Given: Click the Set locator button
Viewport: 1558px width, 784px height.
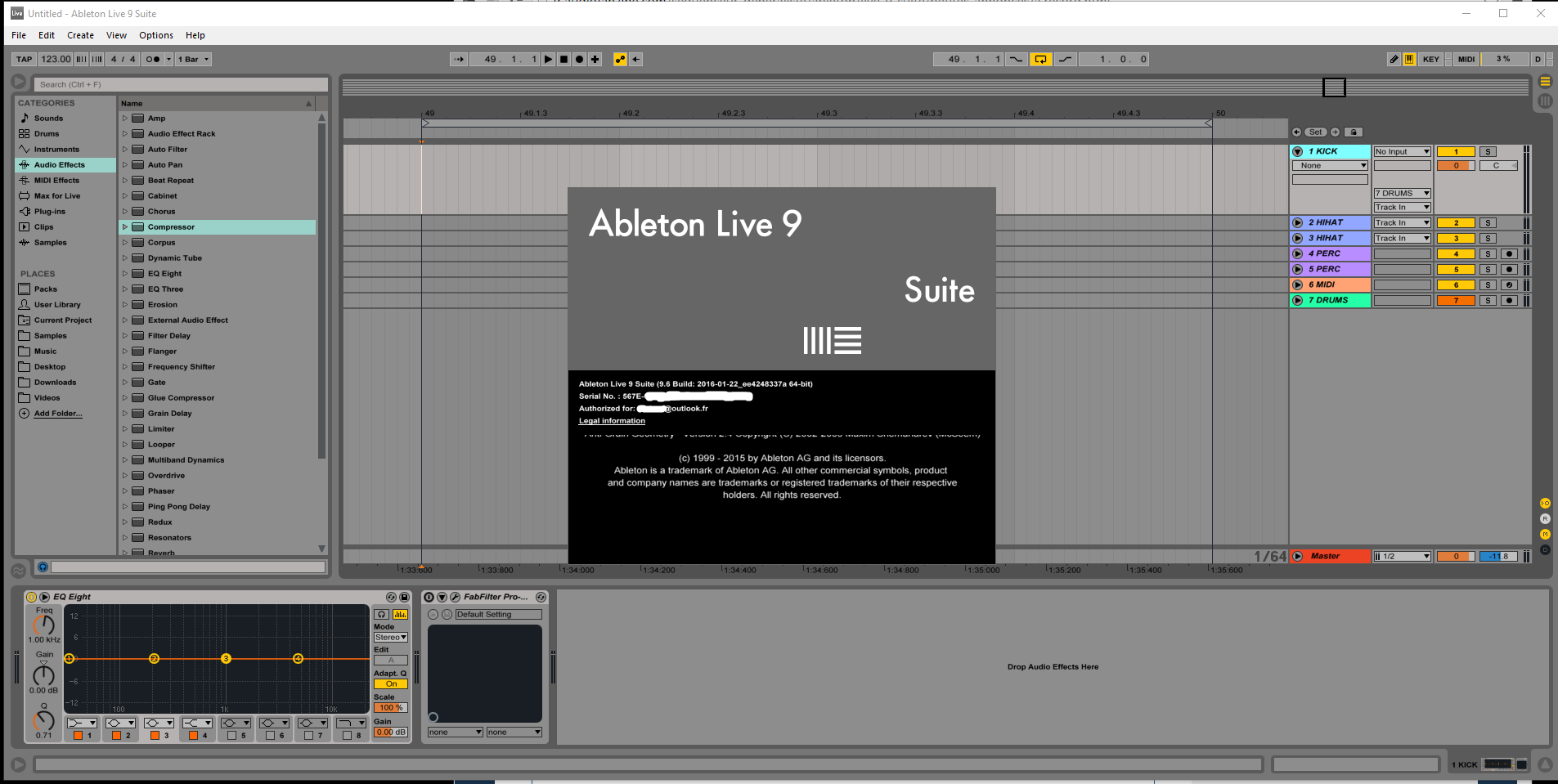Looking at the screenshot, I should tap(1315, 132).
